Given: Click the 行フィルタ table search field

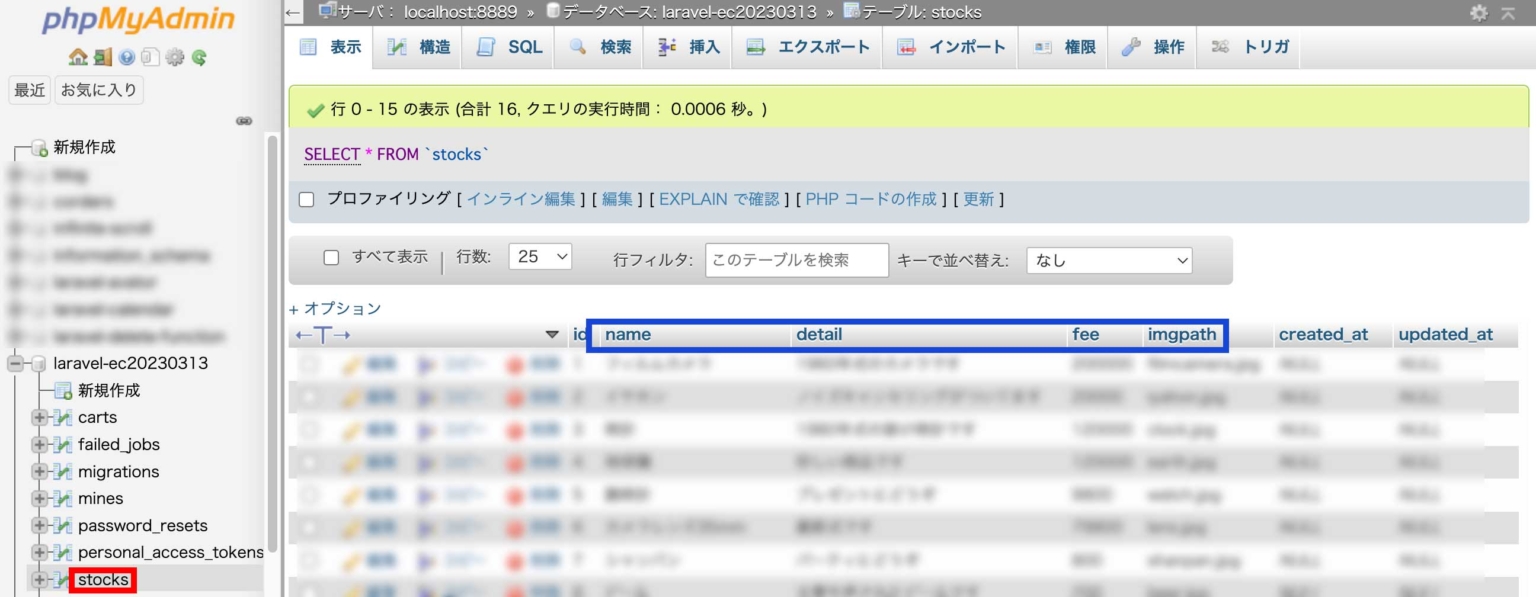Looking at the screenshot, I should [x=796, y=260].
